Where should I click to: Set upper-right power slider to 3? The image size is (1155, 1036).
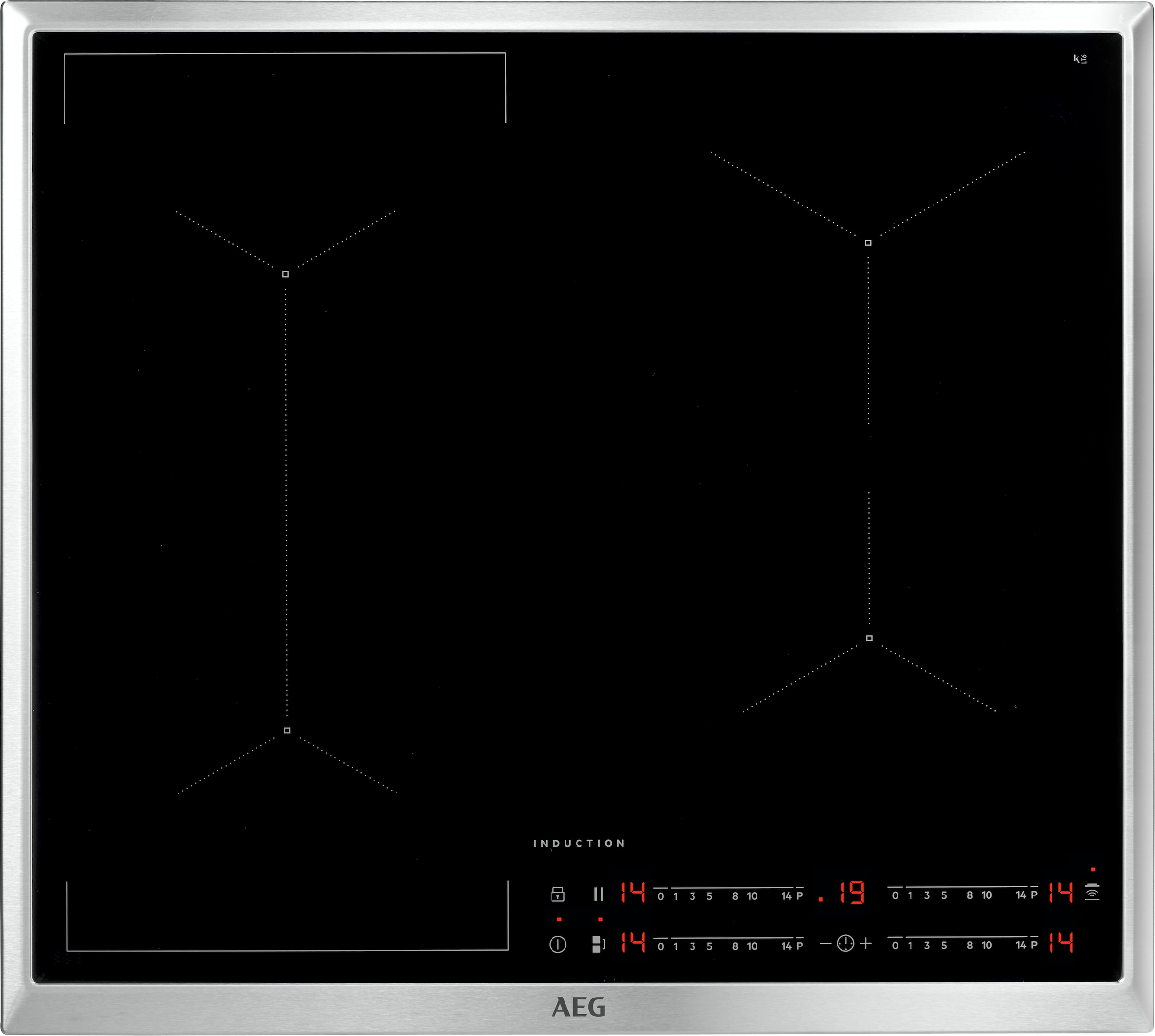[927, 896]
